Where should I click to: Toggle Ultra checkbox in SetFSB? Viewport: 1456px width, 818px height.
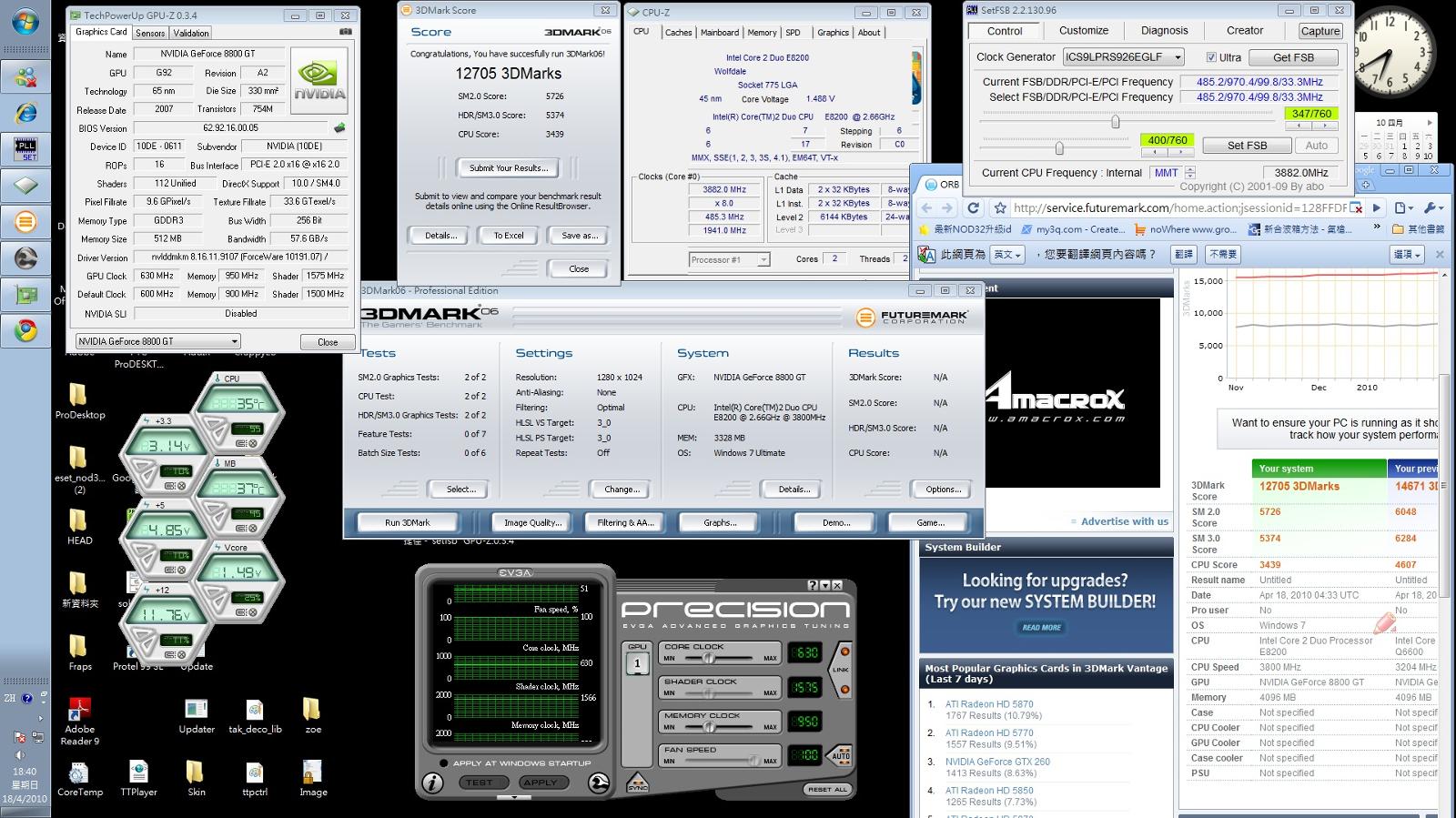(1211, 57)
